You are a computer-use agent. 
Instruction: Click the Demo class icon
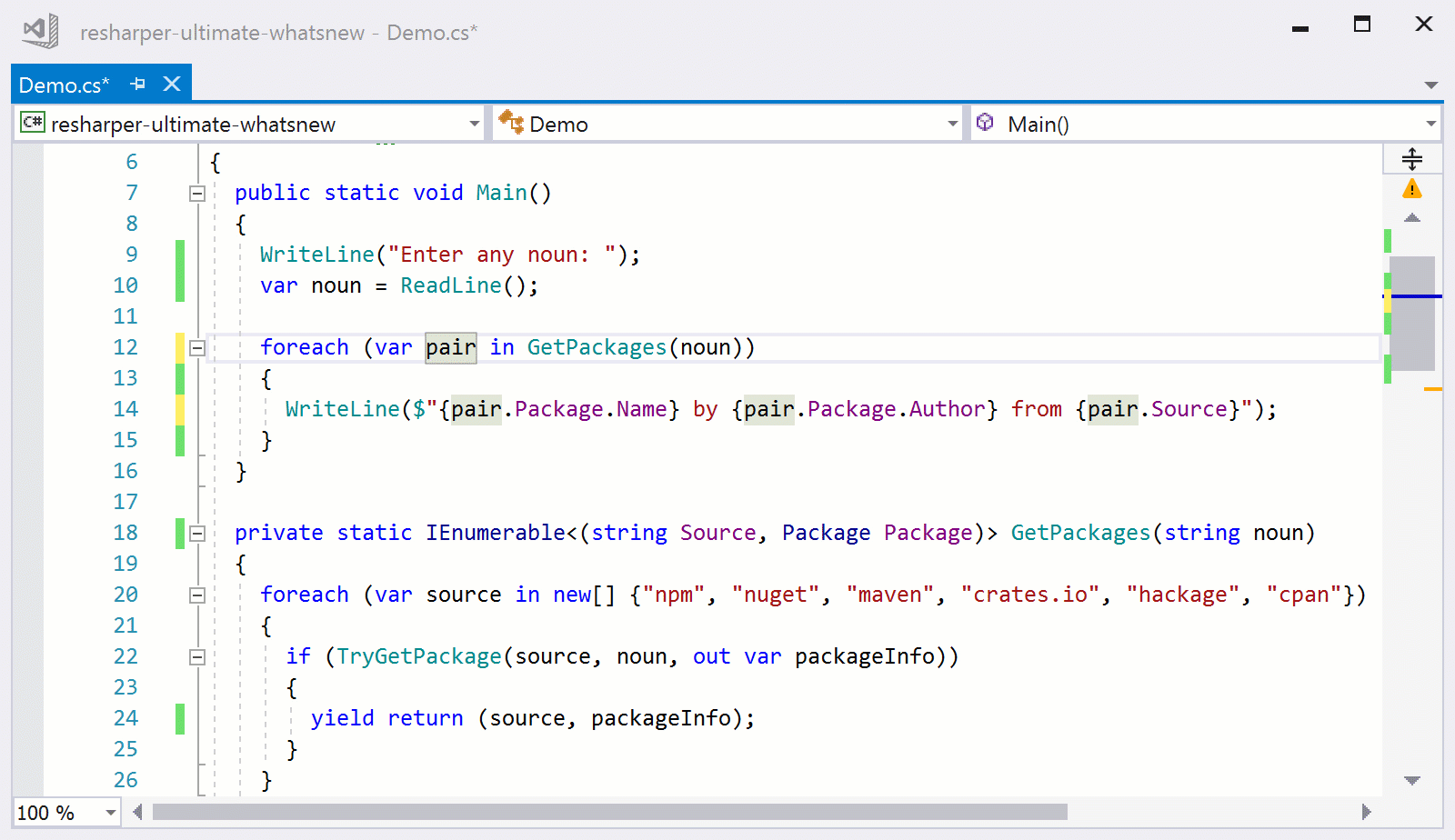(x=510, y=122)
